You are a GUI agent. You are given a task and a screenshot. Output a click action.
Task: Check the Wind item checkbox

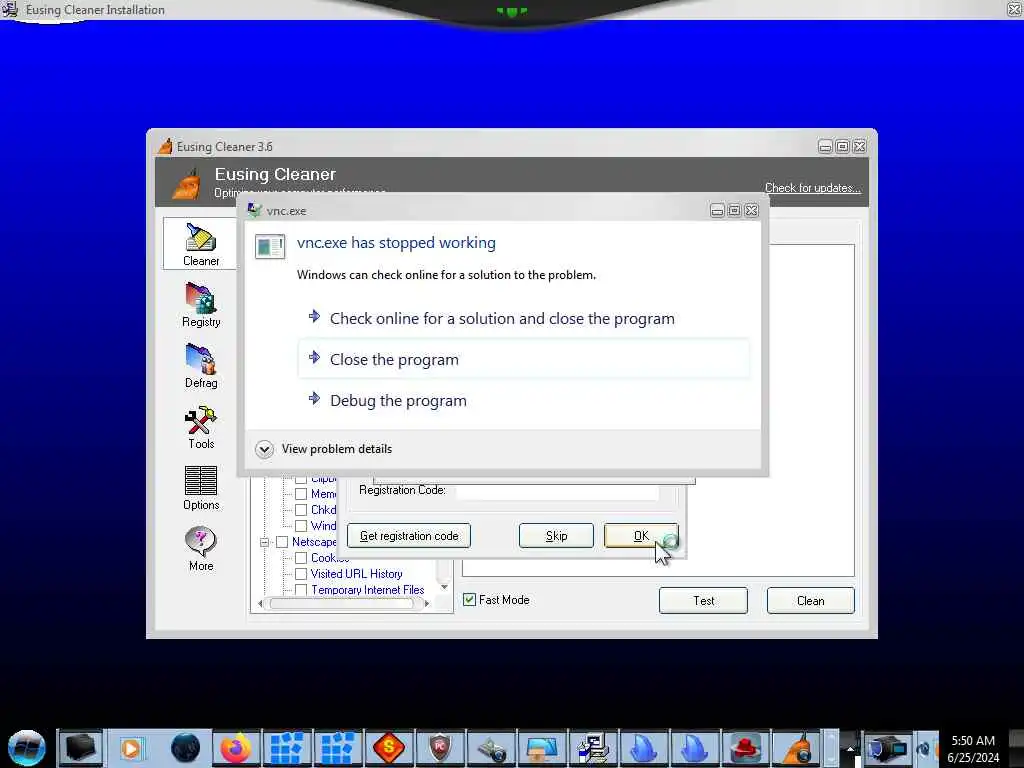[x=301, y=526]
